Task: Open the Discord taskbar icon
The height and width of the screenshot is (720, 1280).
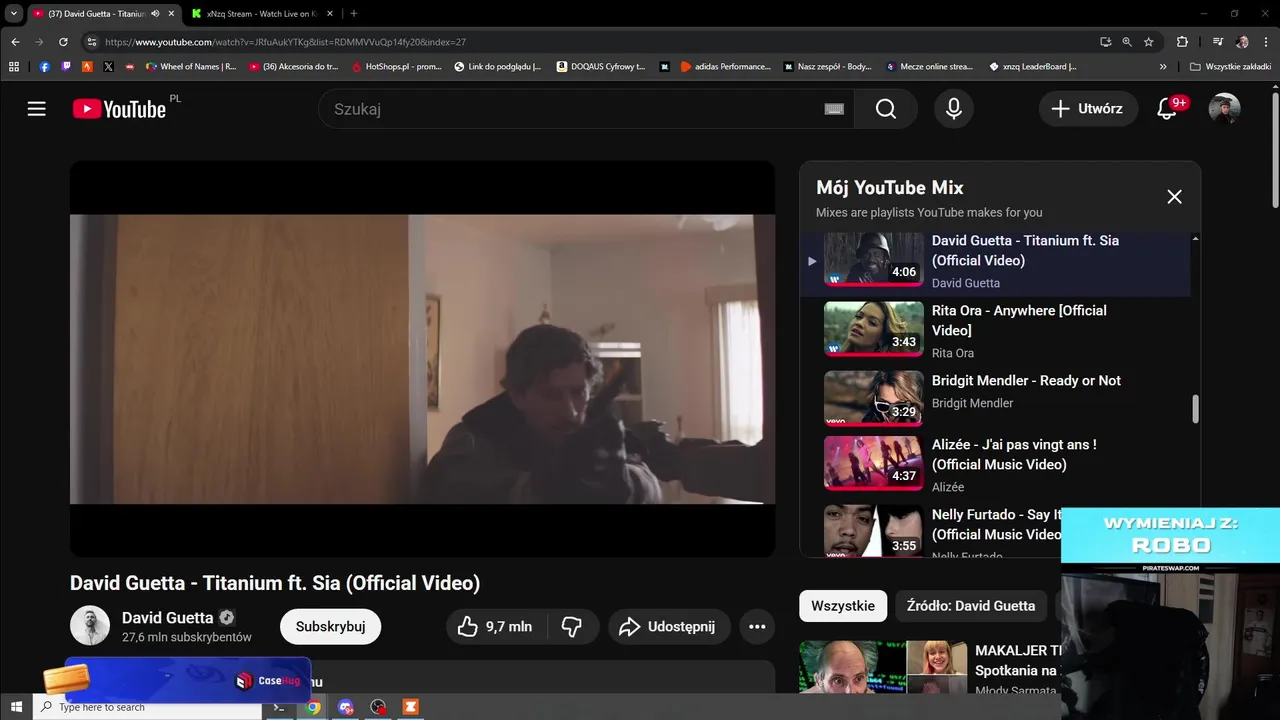Action: (346, 707)
